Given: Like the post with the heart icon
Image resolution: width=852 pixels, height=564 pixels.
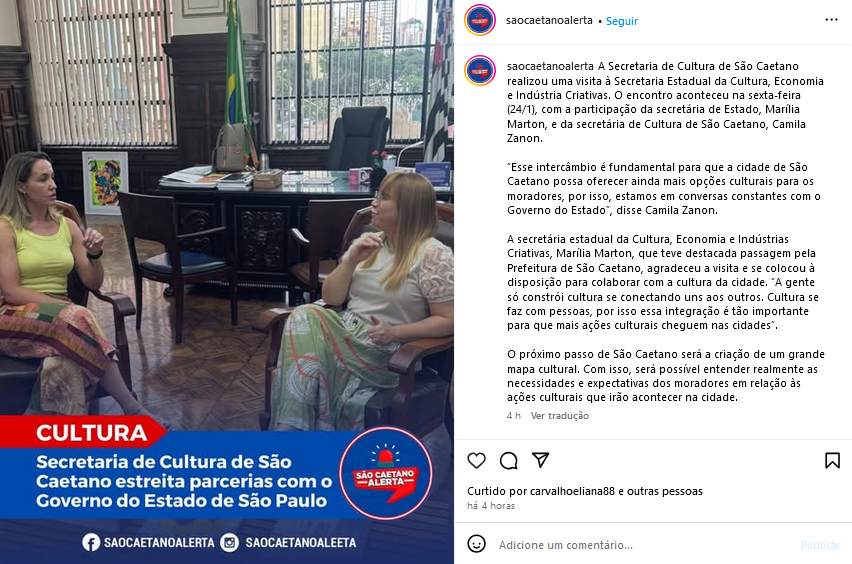Looking at the screenshot, I should click(x=477, y=461).
